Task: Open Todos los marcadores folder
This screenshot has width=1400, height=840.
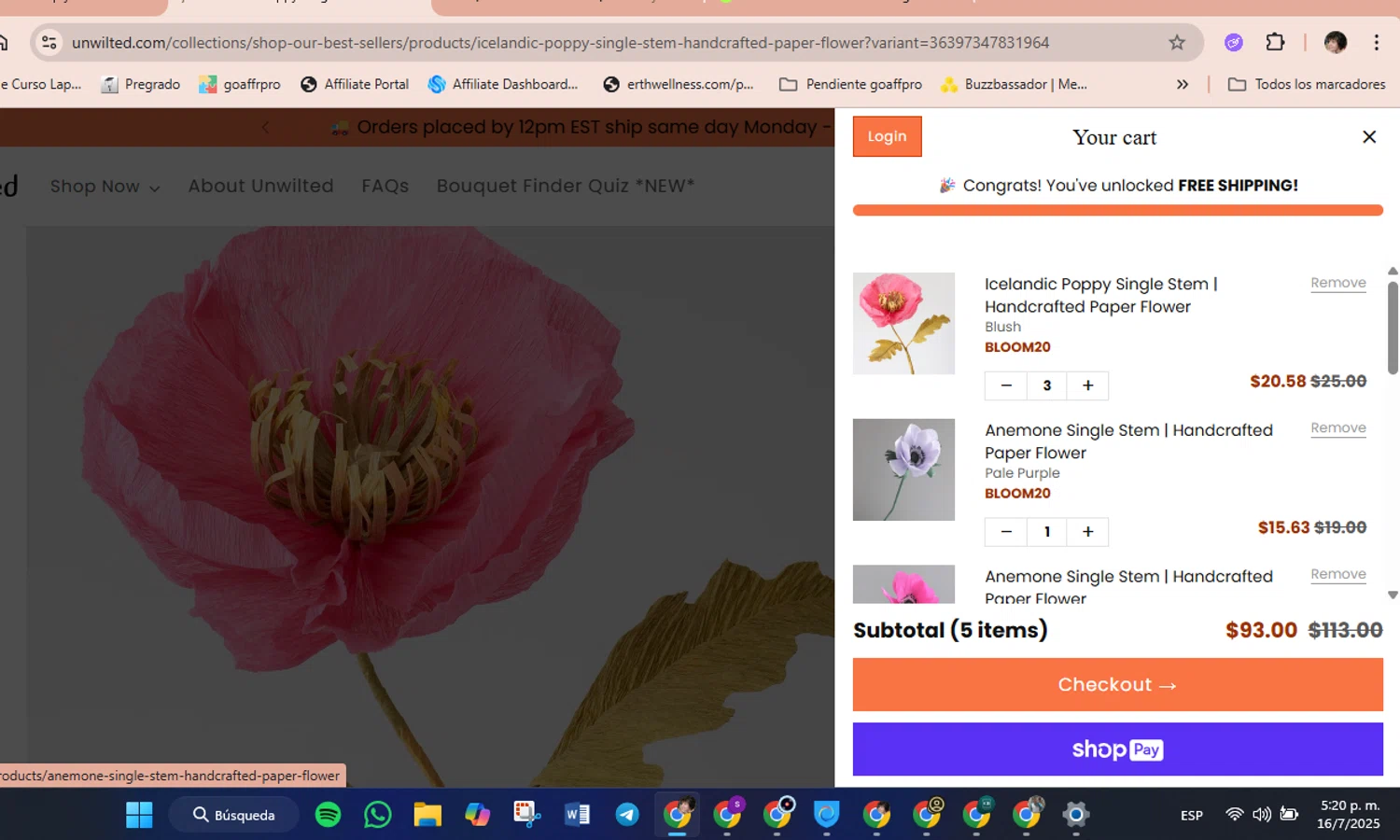Action: pos(1307,84)
